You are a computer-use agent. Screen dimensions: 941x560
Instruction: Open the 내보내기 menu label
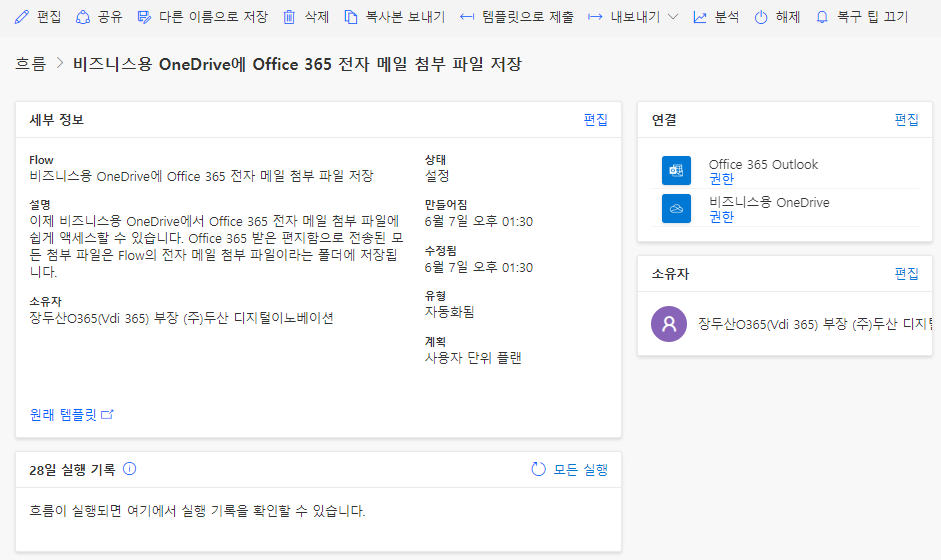click(x=635, y=17)
